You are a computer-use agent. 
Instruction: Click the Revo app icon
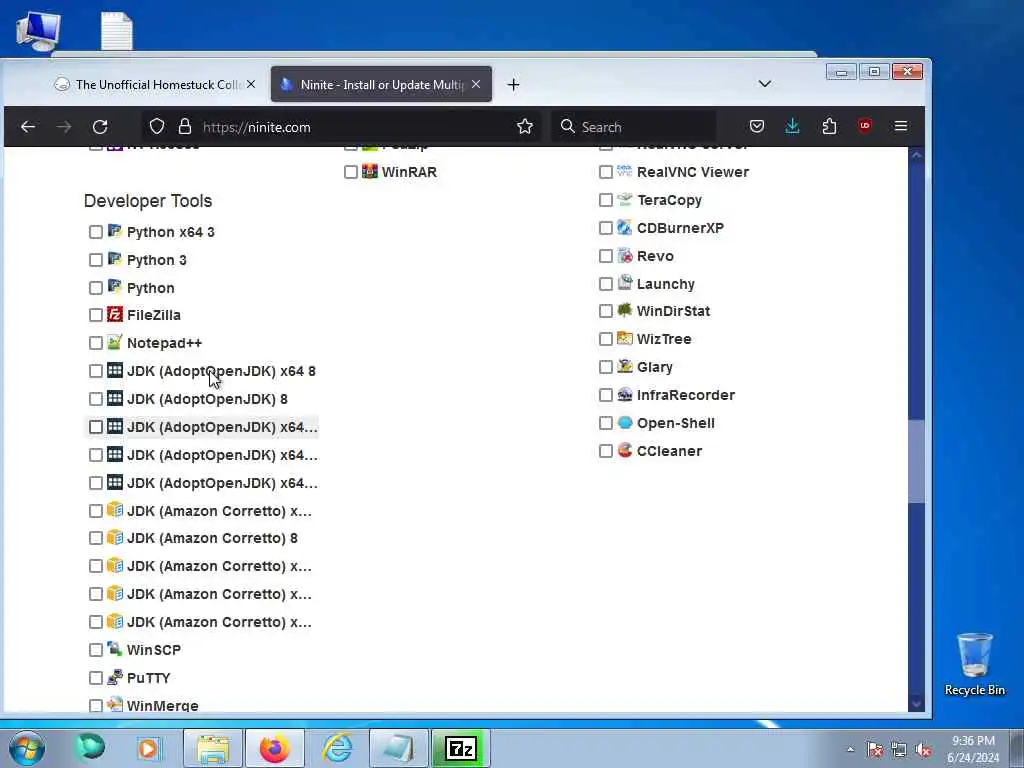625,255
